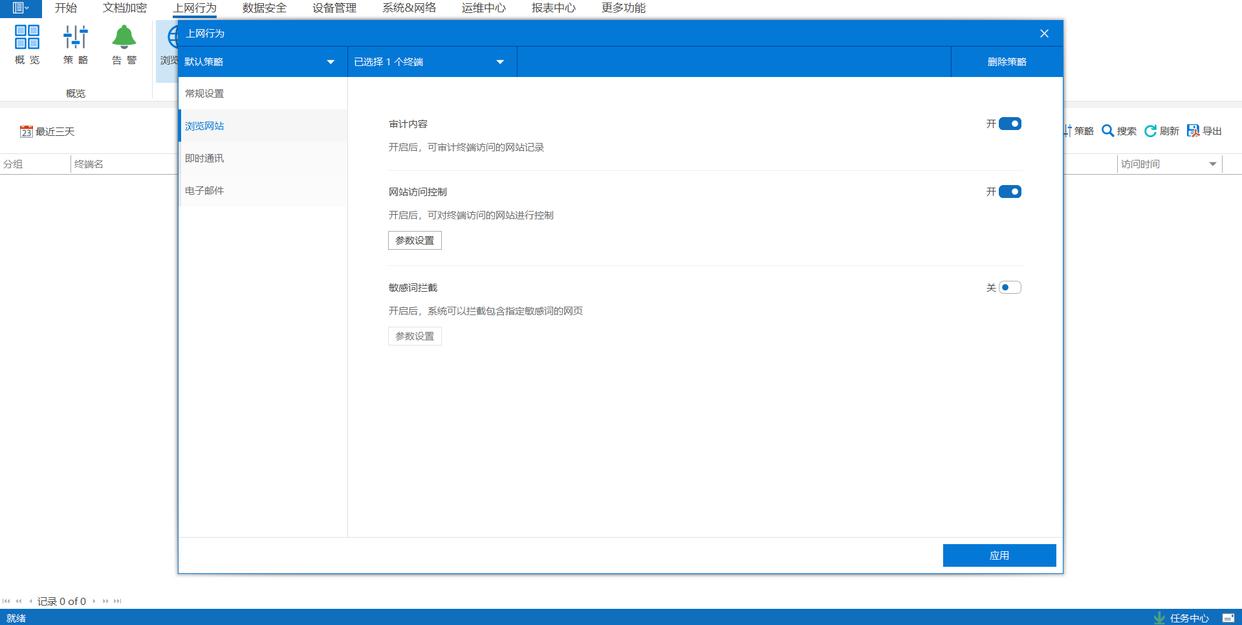
Task: Open the 访问时间 column dropdown arrow
Action: click(1213, 164)
